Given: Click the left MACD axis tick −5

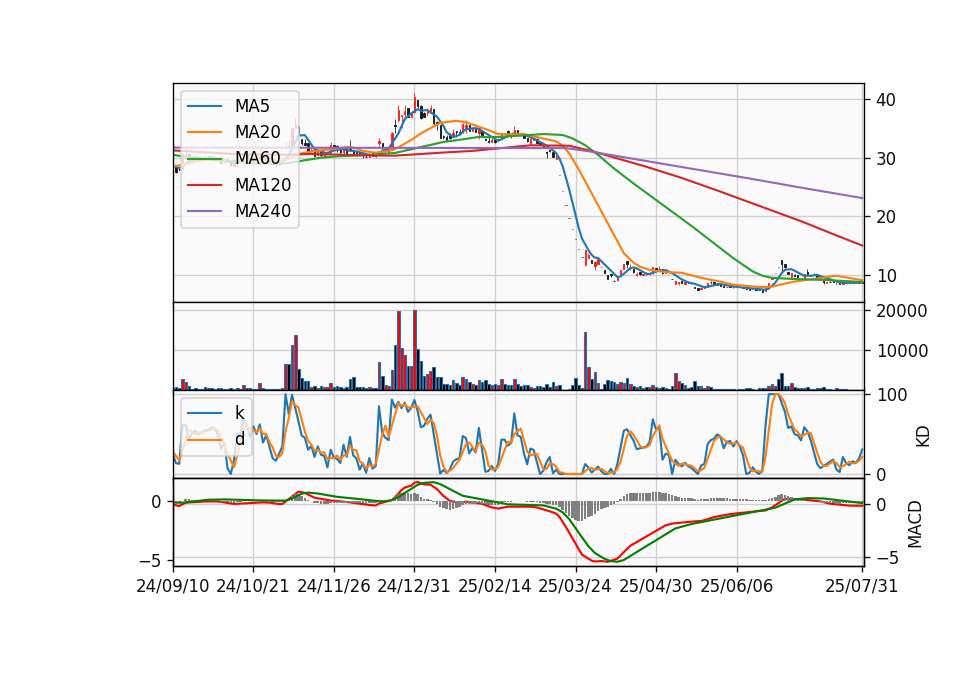Looking at the screenshot, I should pyautogui.click(x=151, y=560).
